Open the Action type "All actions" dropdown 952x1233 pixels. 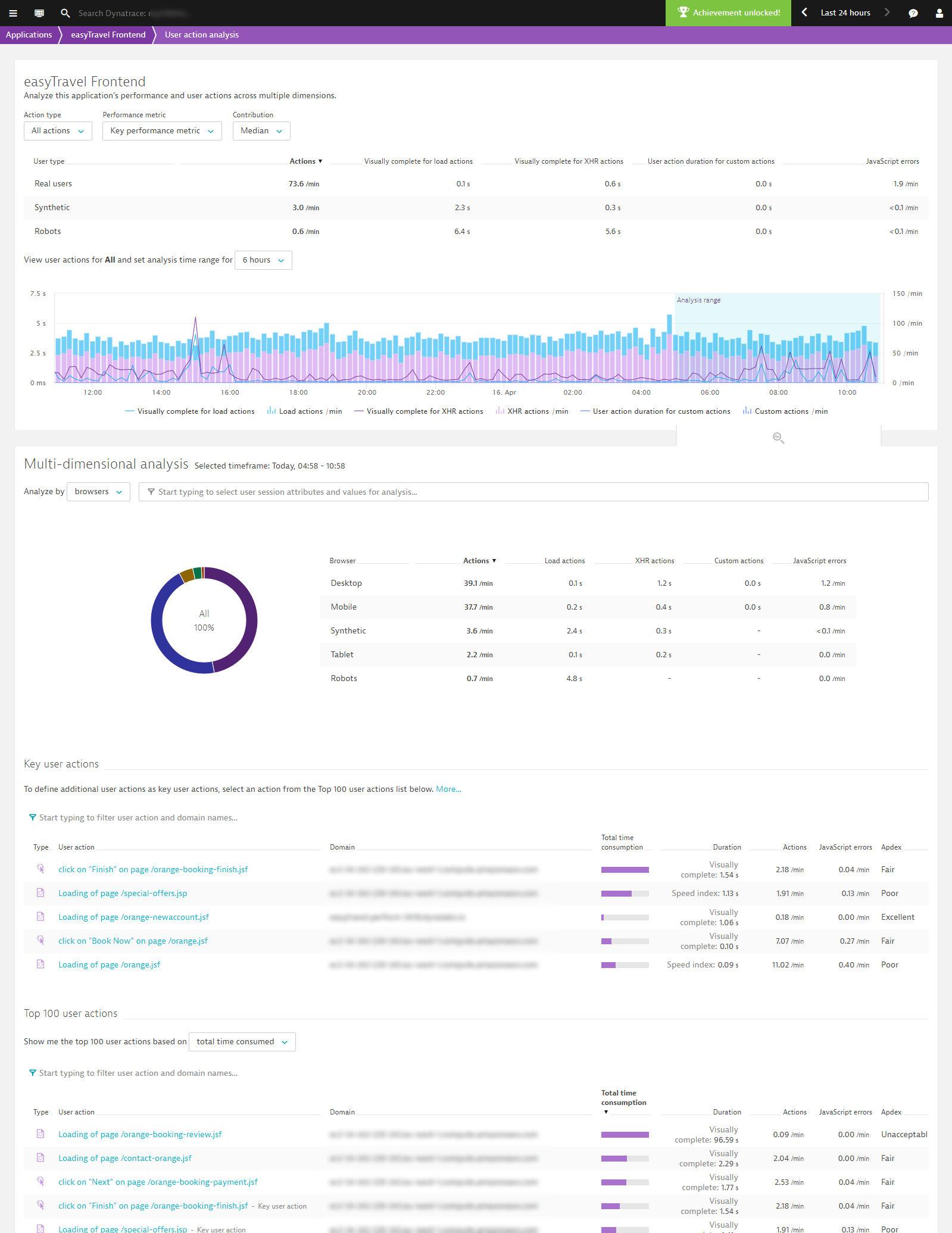pos(58,131)
